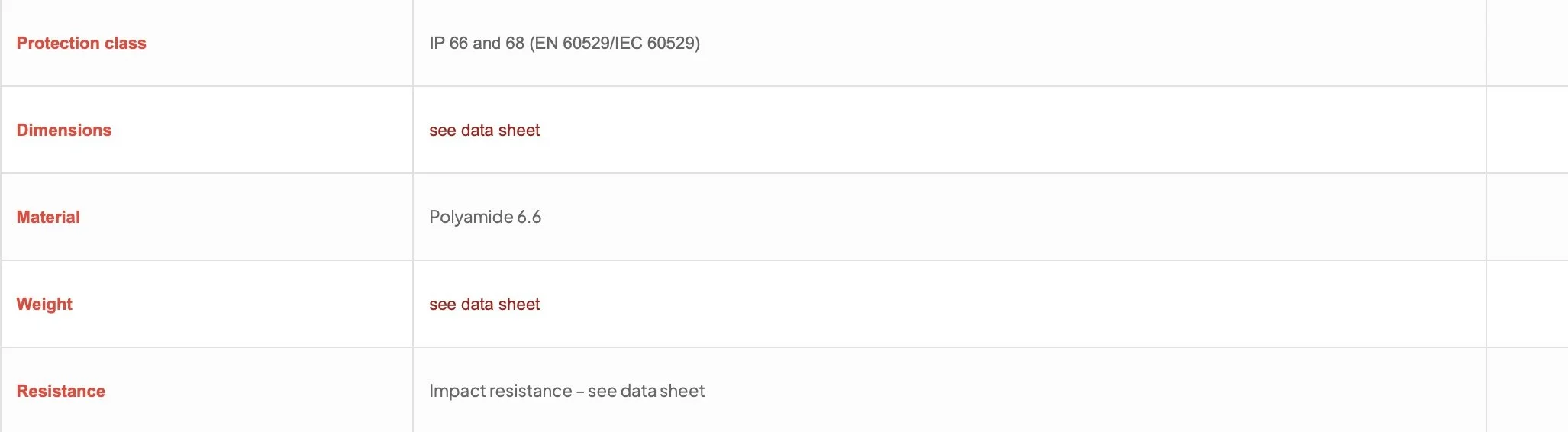Click empty rightmost cell of Protection class row
1568x432 pixels.
[x=1527, y=44]
